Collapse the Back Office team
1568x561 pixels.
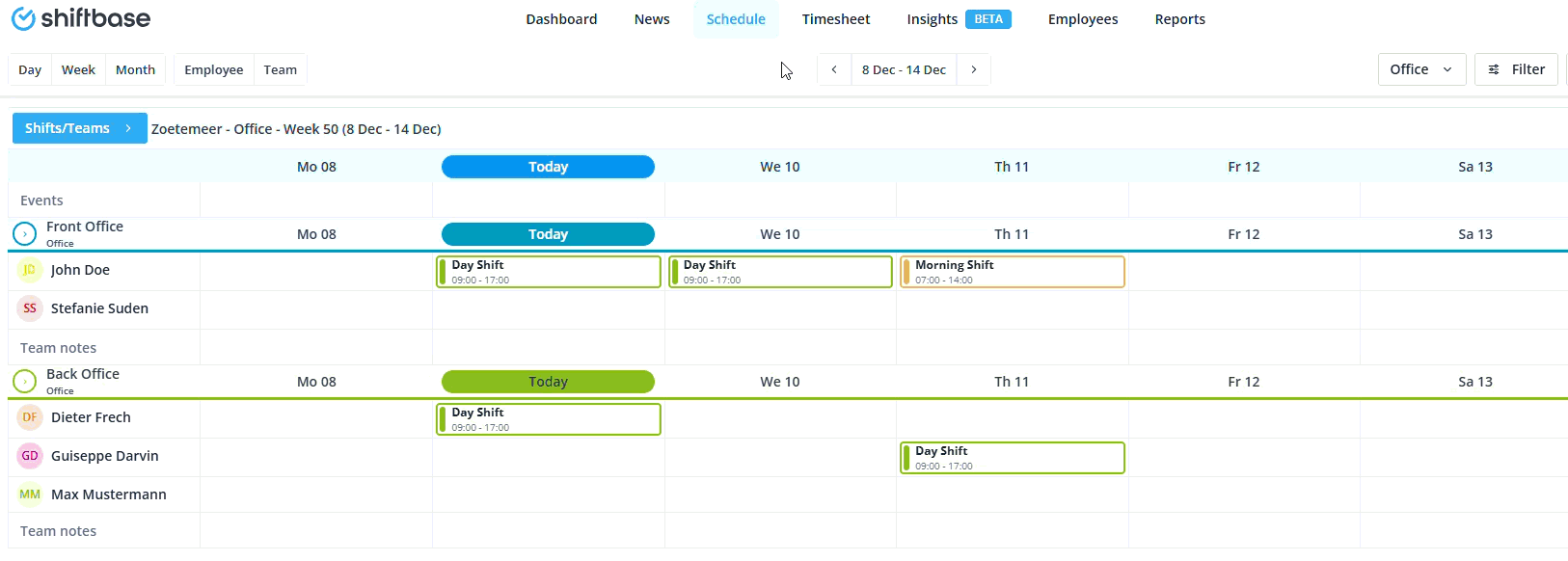[24, 382]
